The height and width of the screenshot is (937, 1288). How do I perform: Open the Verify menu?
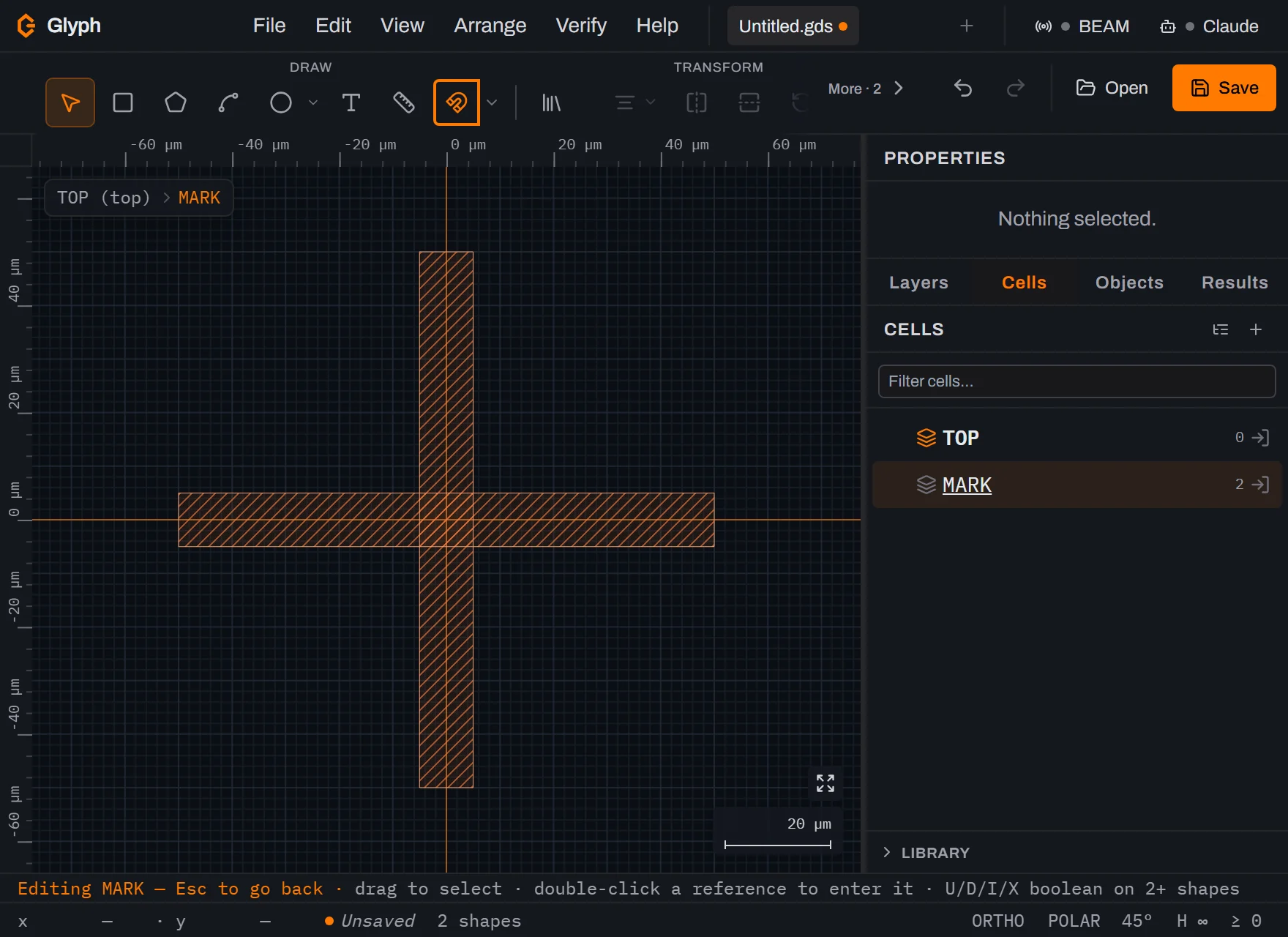tap(581, 26)
